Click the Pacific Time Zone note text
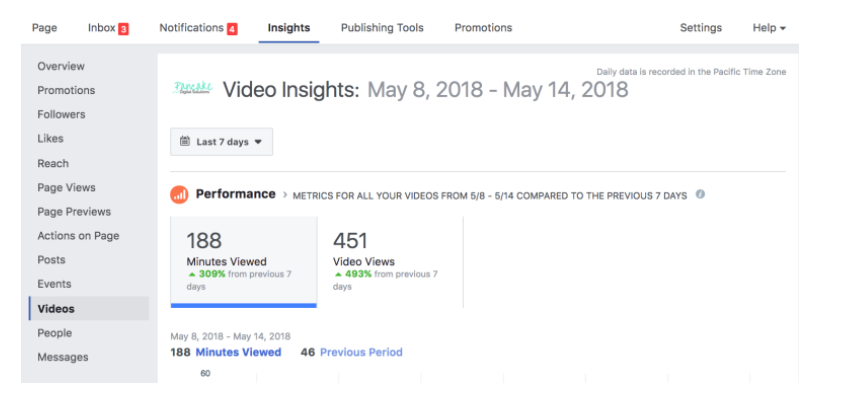Image resolution: width=867 pixels, height=402 pixels. coord(691,72)
